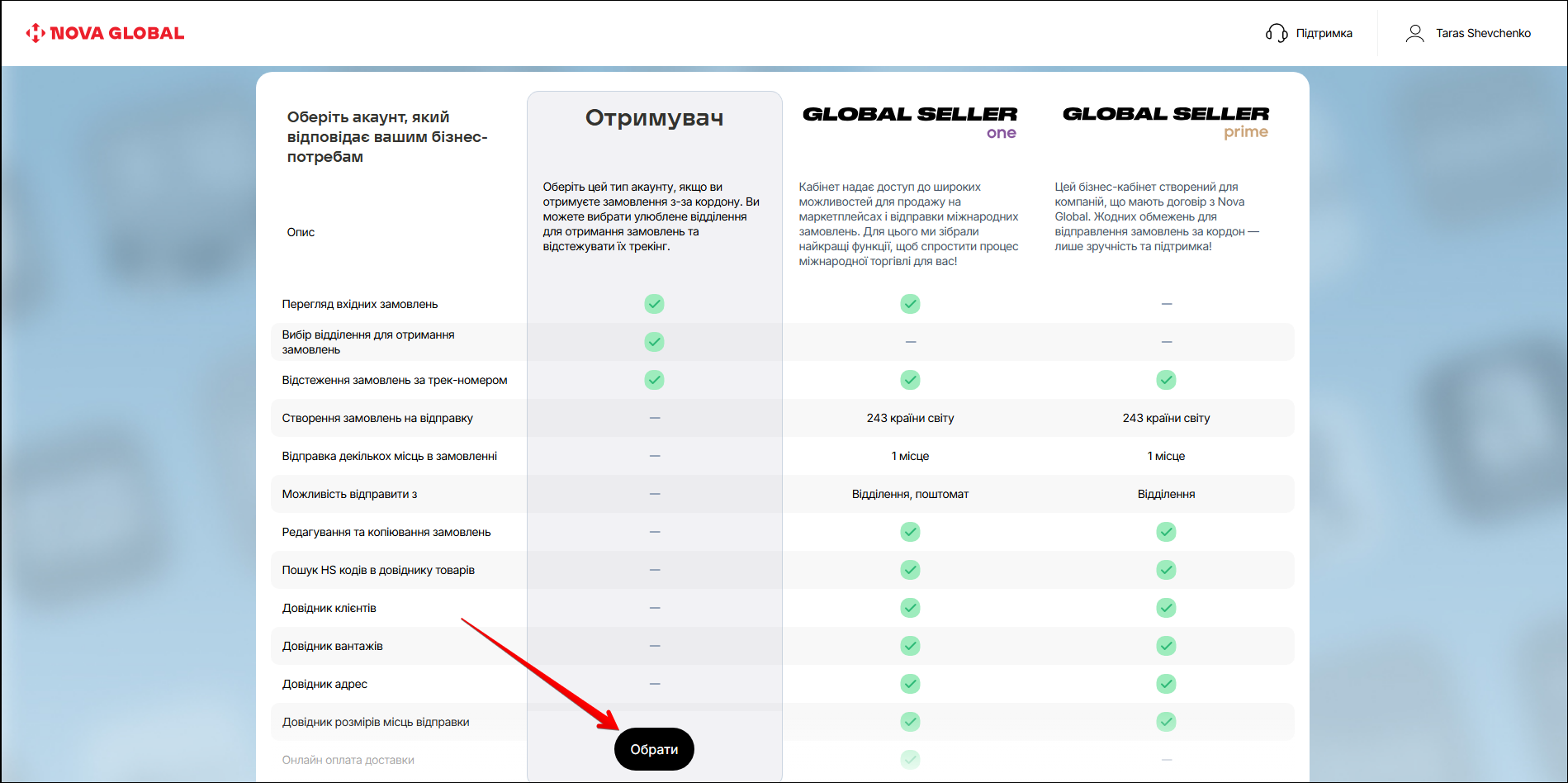This screenshot has width=1568, height=783.
Task: Click Global Seller prime checkmark for Довідник адрес
Action: click(1166, 684)
